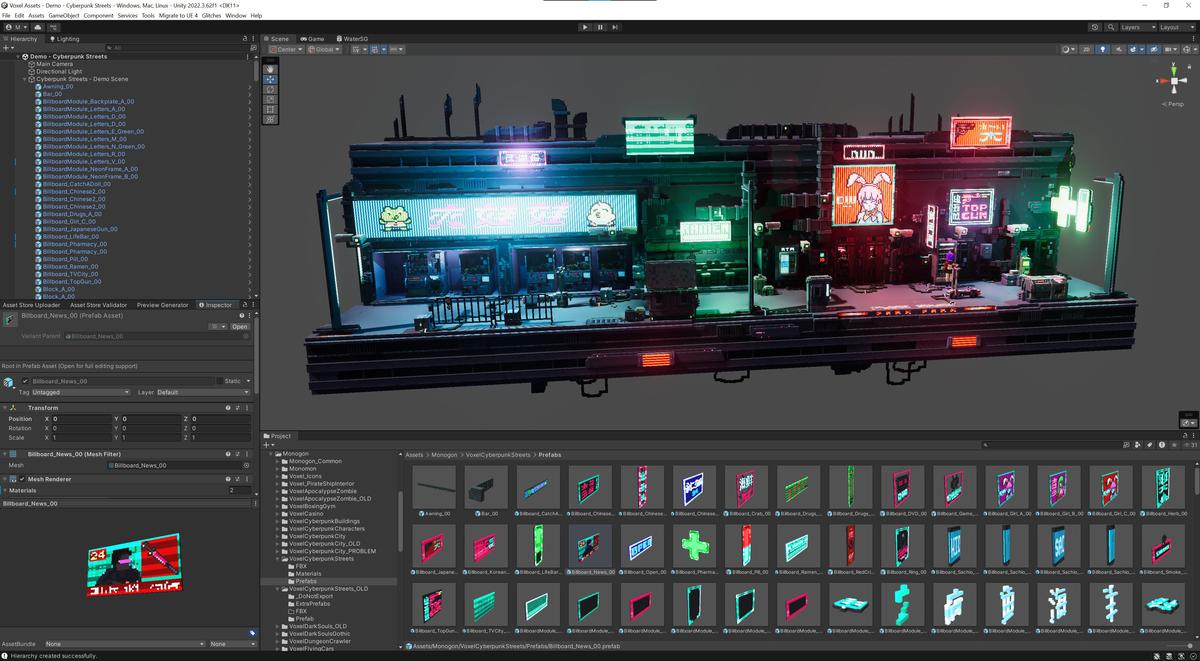Select the Hand view tool

[x=270, y=69]
